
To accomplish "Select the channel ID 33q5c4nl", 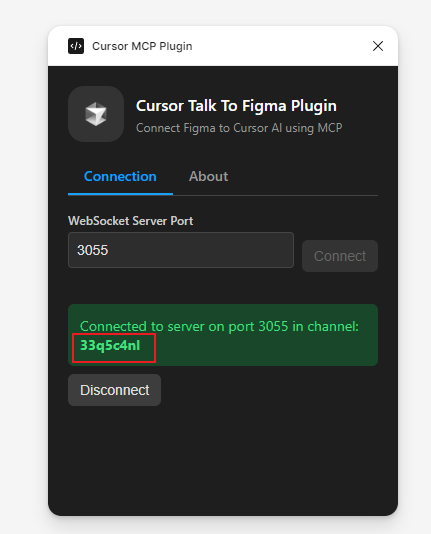I will tap(110, 345).
